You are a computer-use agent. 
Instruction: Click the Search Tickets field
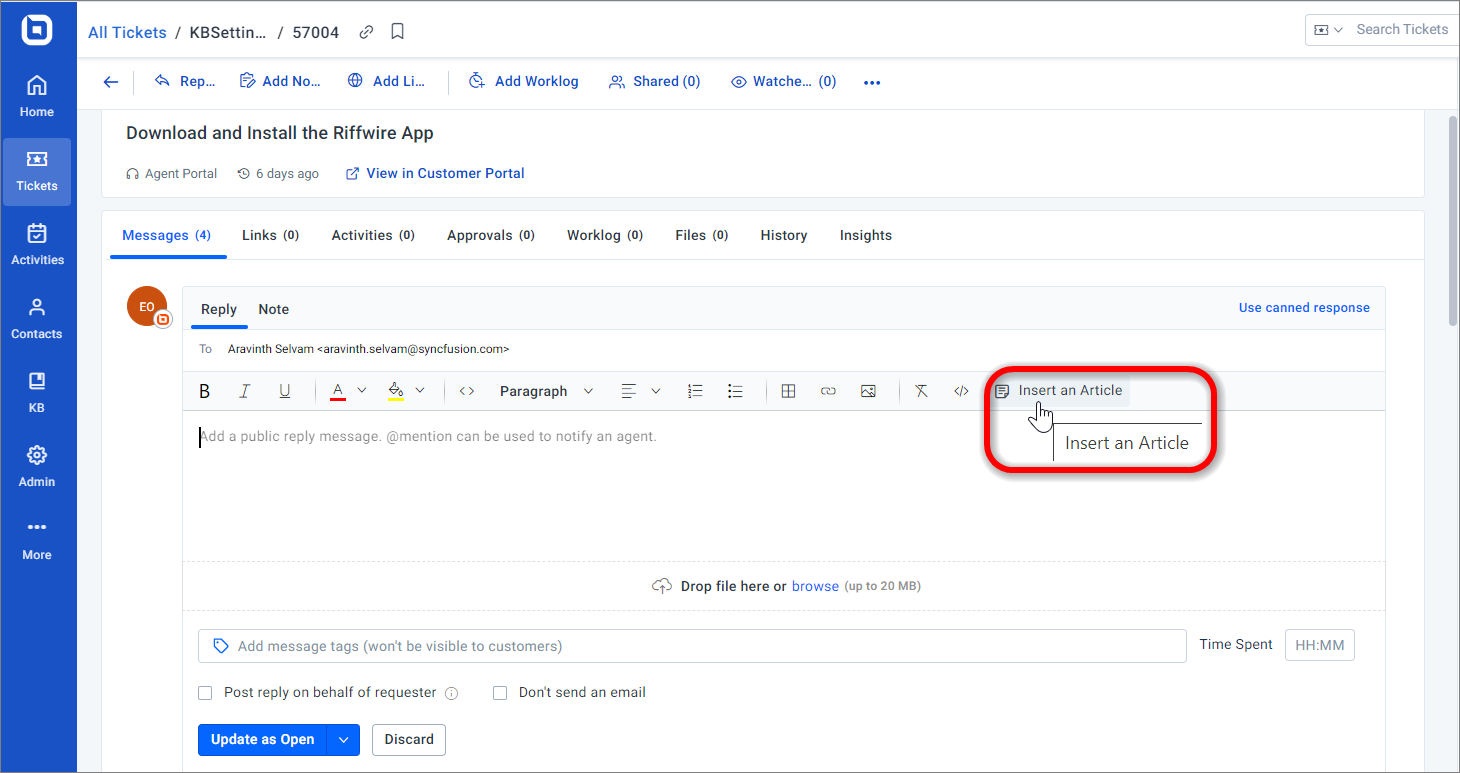pos(1402,30)
